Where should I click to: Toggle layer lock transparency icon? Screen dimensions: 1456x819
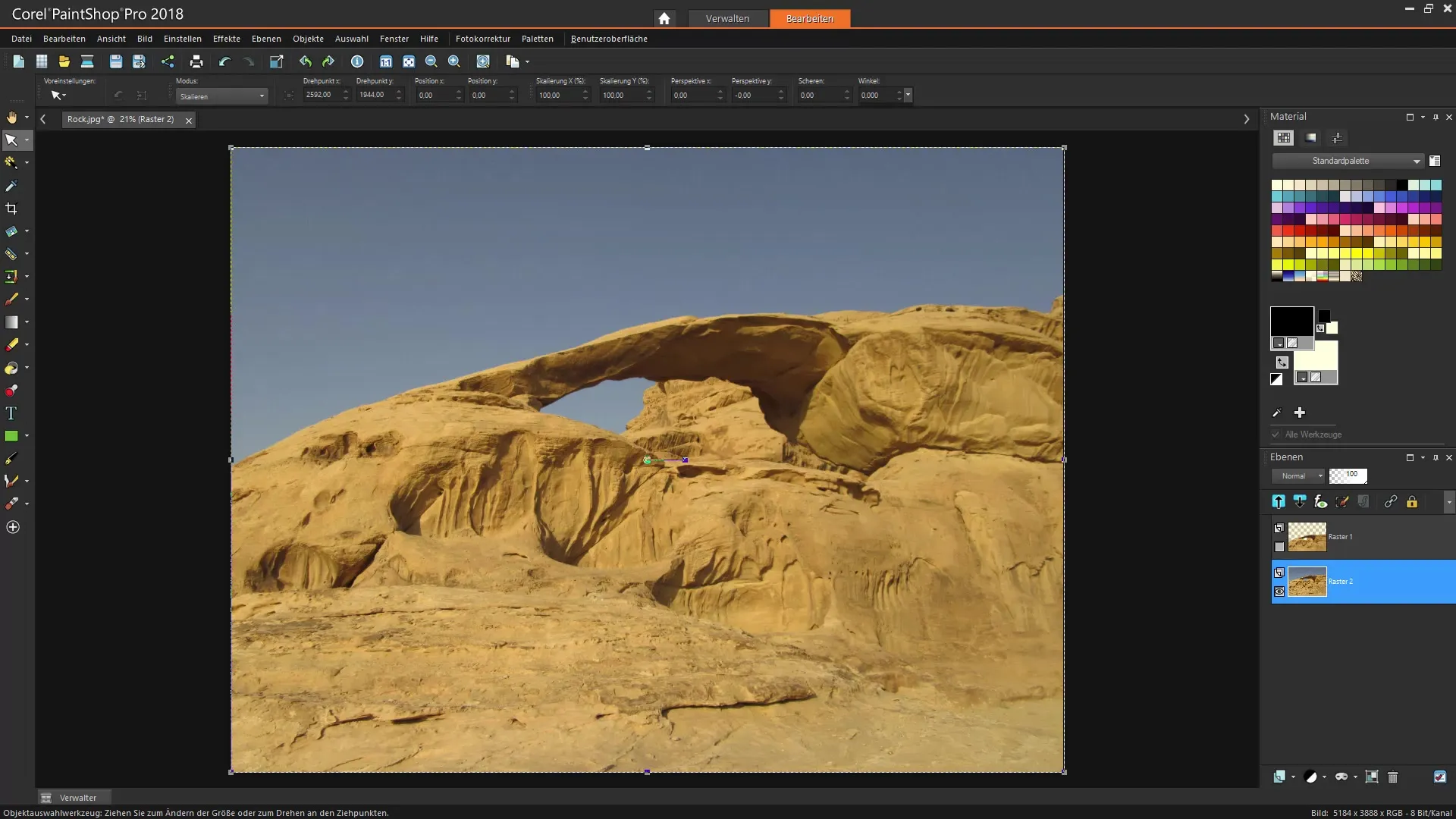[x=1412, y=501]
